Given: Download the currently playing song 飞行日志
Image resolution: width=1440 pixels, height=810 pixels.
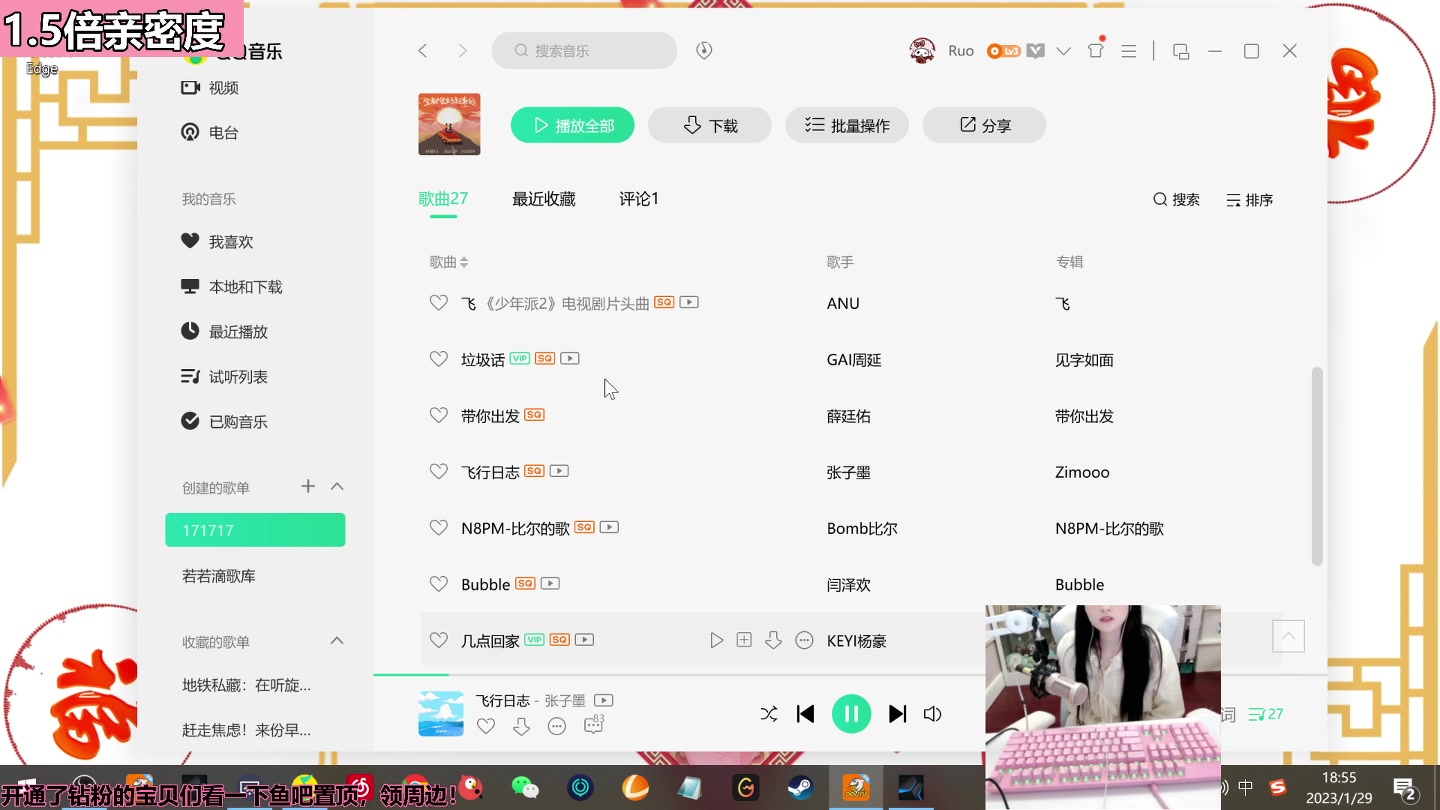Looking at the screenshot, I should [521, 726].
